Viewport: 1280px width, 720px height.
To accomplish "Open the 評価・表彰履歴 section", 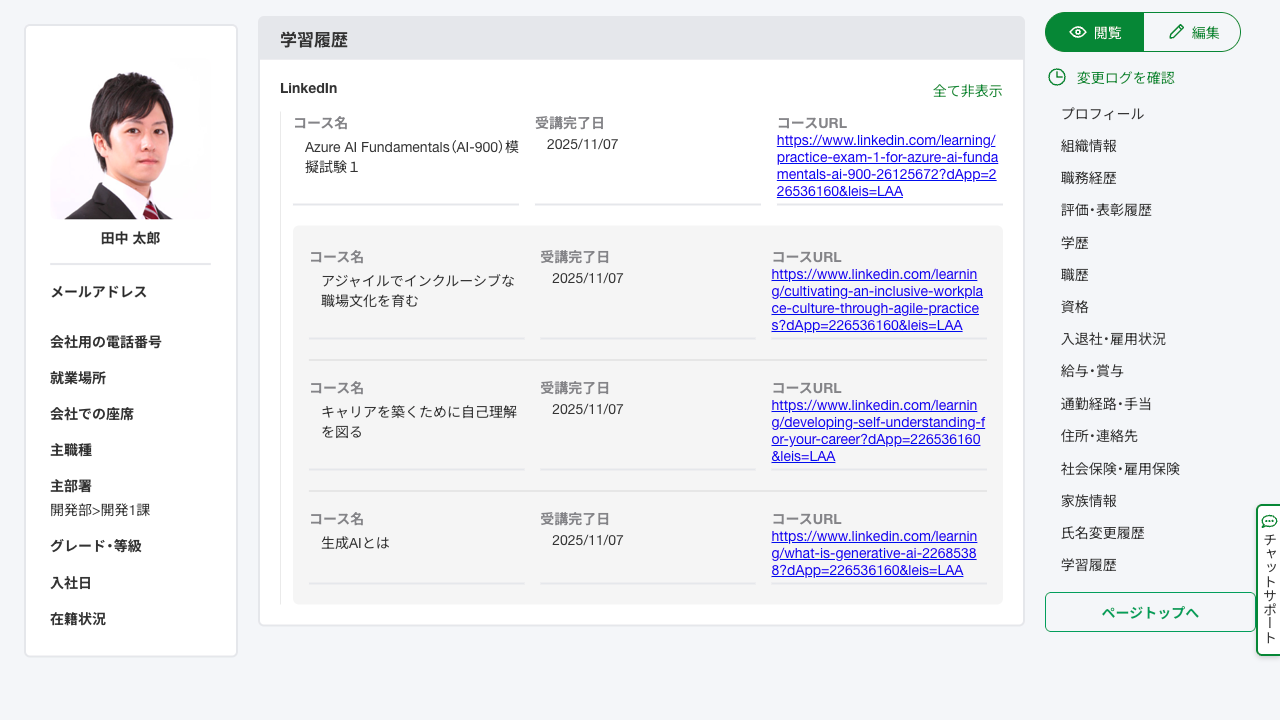I will click(1105, 210).
